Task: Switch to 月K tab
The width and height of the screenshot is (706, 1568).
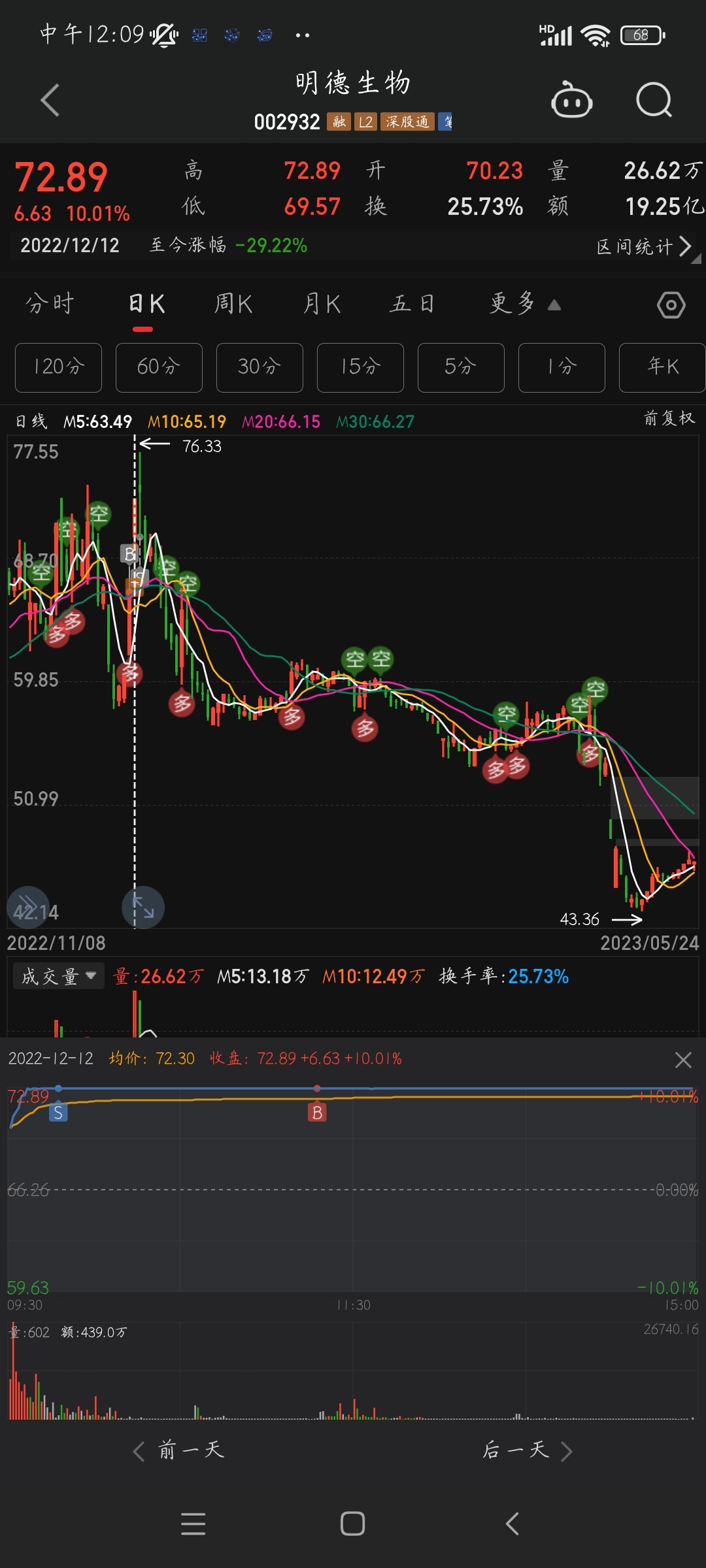Action: (x=322, y=304)
